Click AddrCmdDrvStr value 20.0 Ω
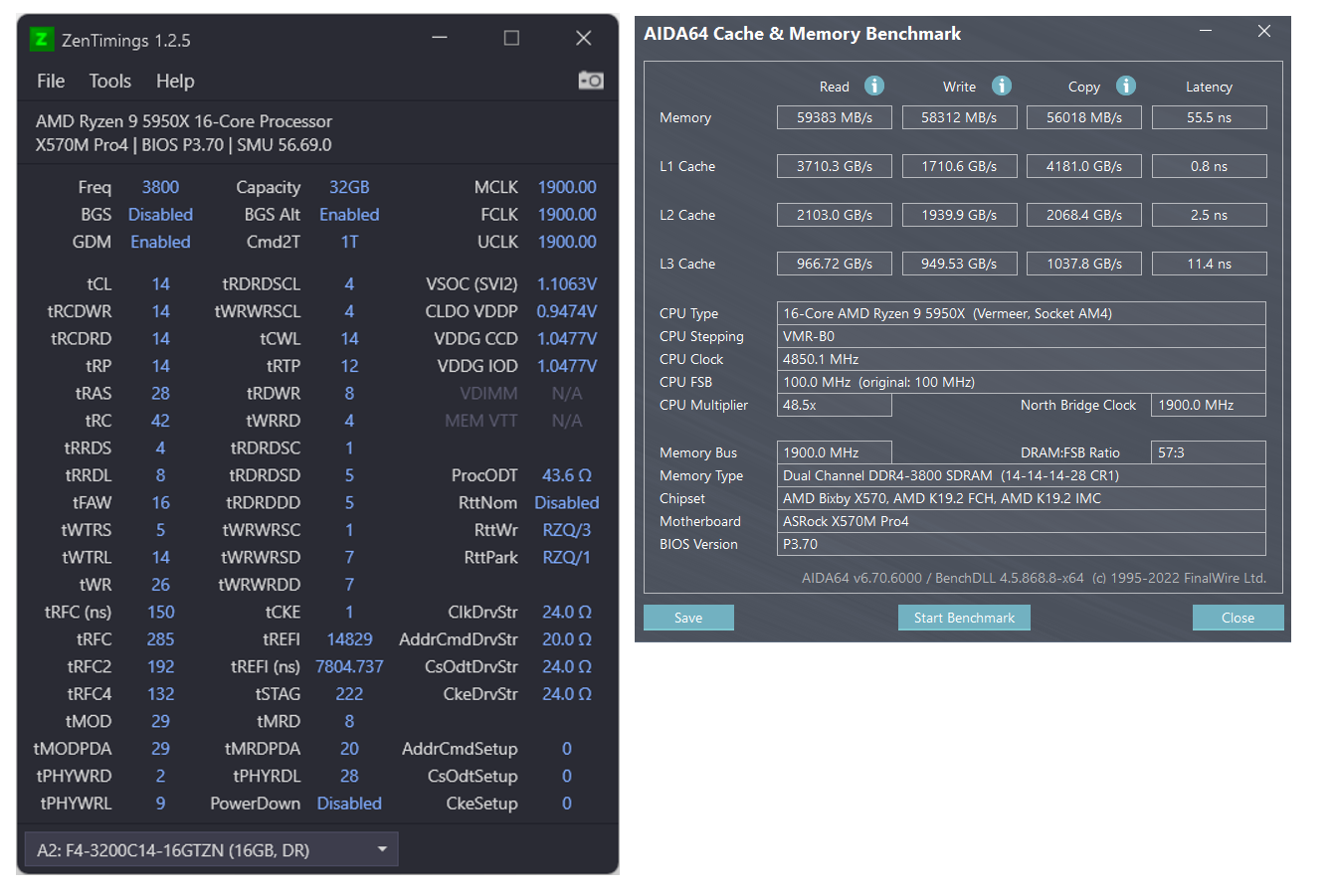1334x896 pixels. pyautogui.click(x=567, y=639)
